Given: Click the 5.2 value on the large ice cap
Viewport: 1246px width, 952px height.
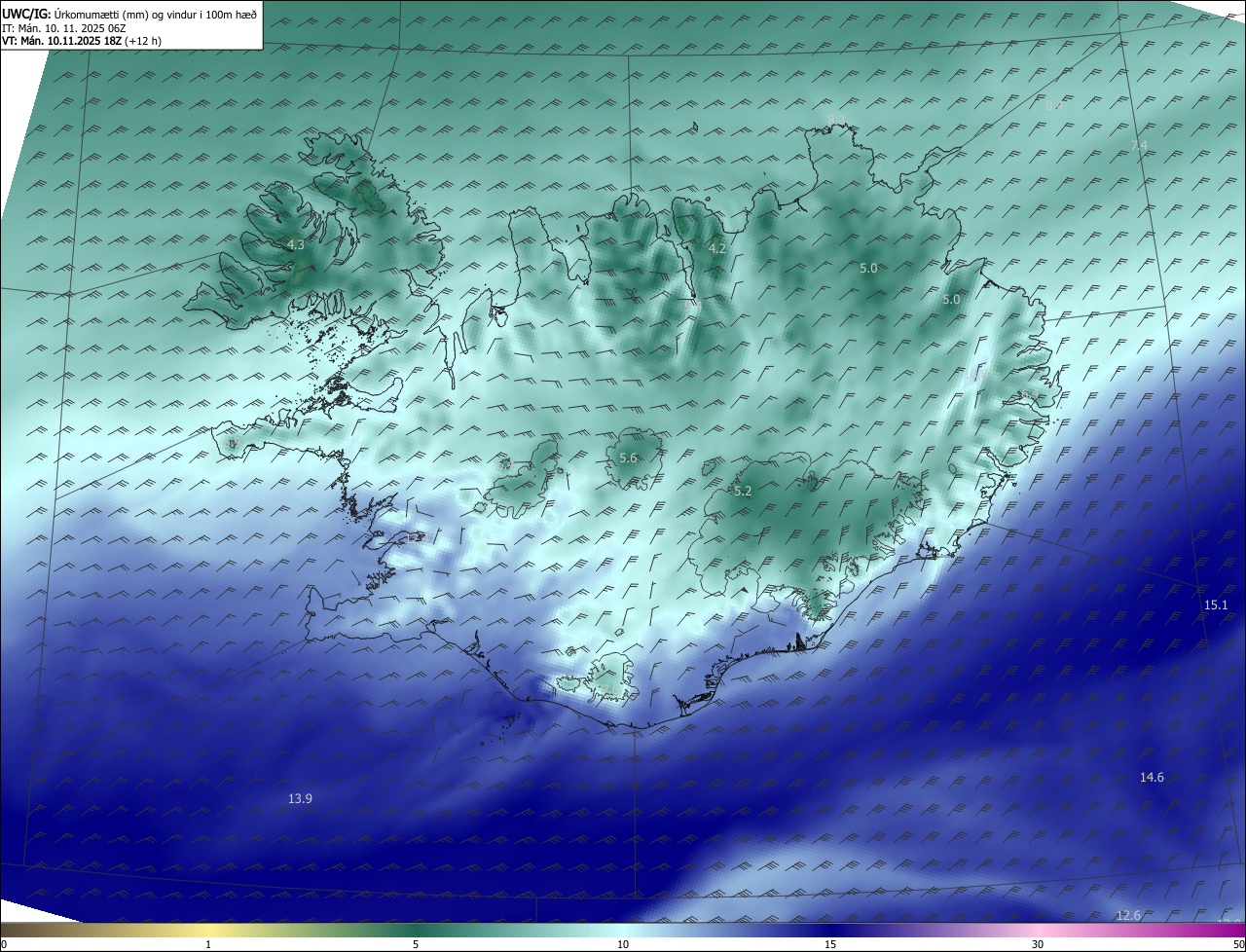Looking at the screenshot, I should [x=743, y=492].
